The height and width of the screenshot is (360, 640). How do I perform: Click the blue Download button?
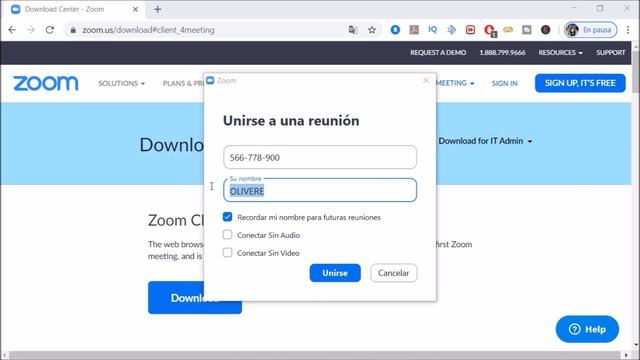point(195,298)
